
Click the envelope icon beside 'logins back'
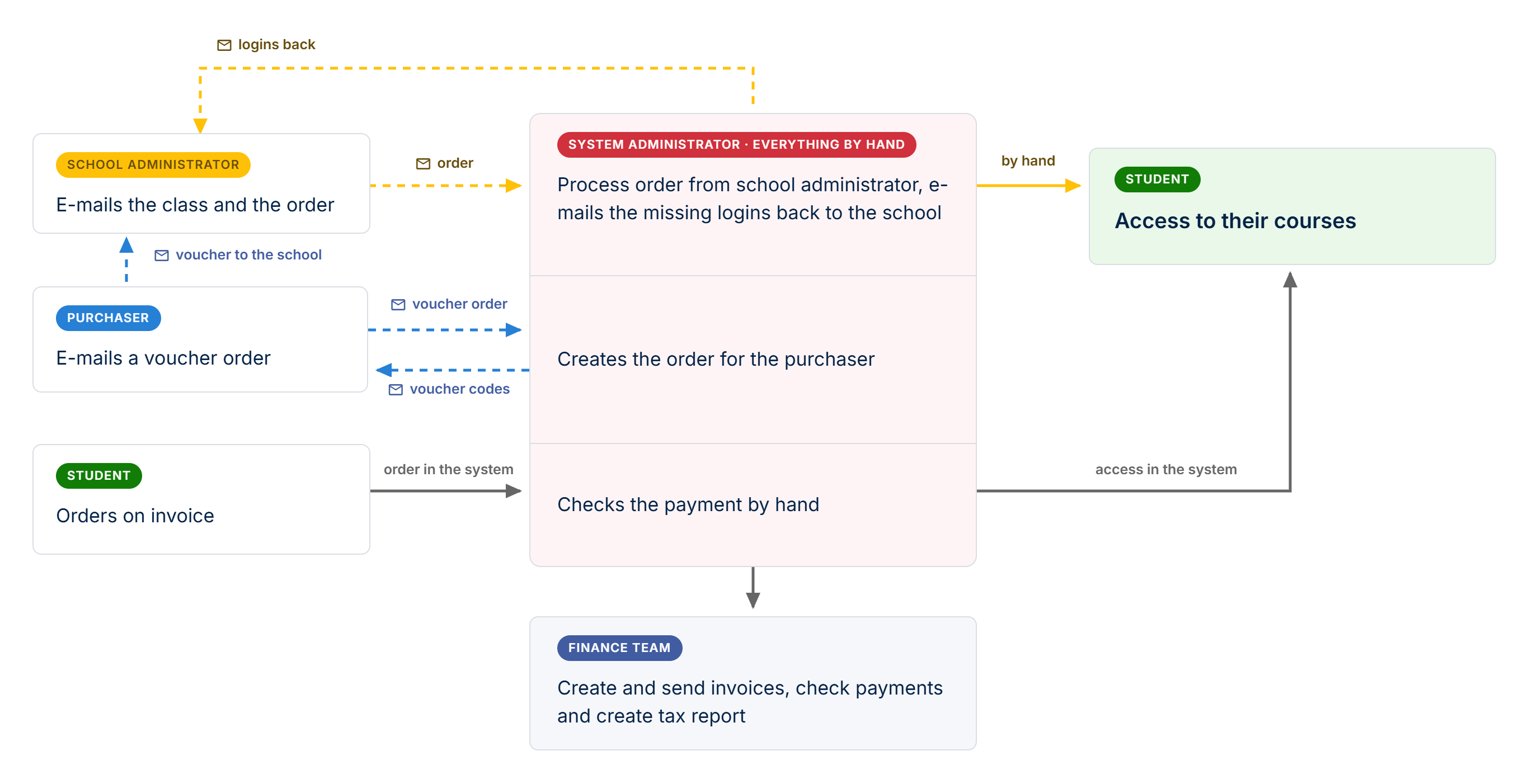(224, 45)
